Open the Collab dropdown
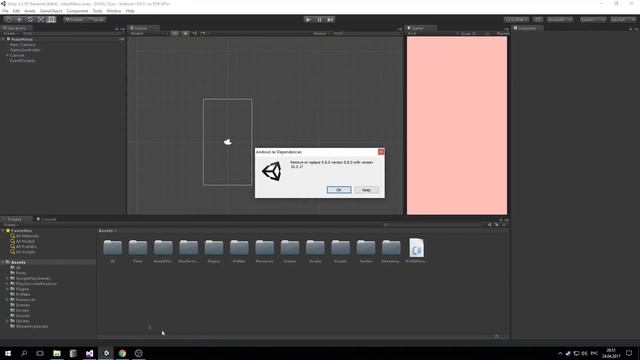Image resolution: width=640 pixels, height=360 pixels. 516,20
